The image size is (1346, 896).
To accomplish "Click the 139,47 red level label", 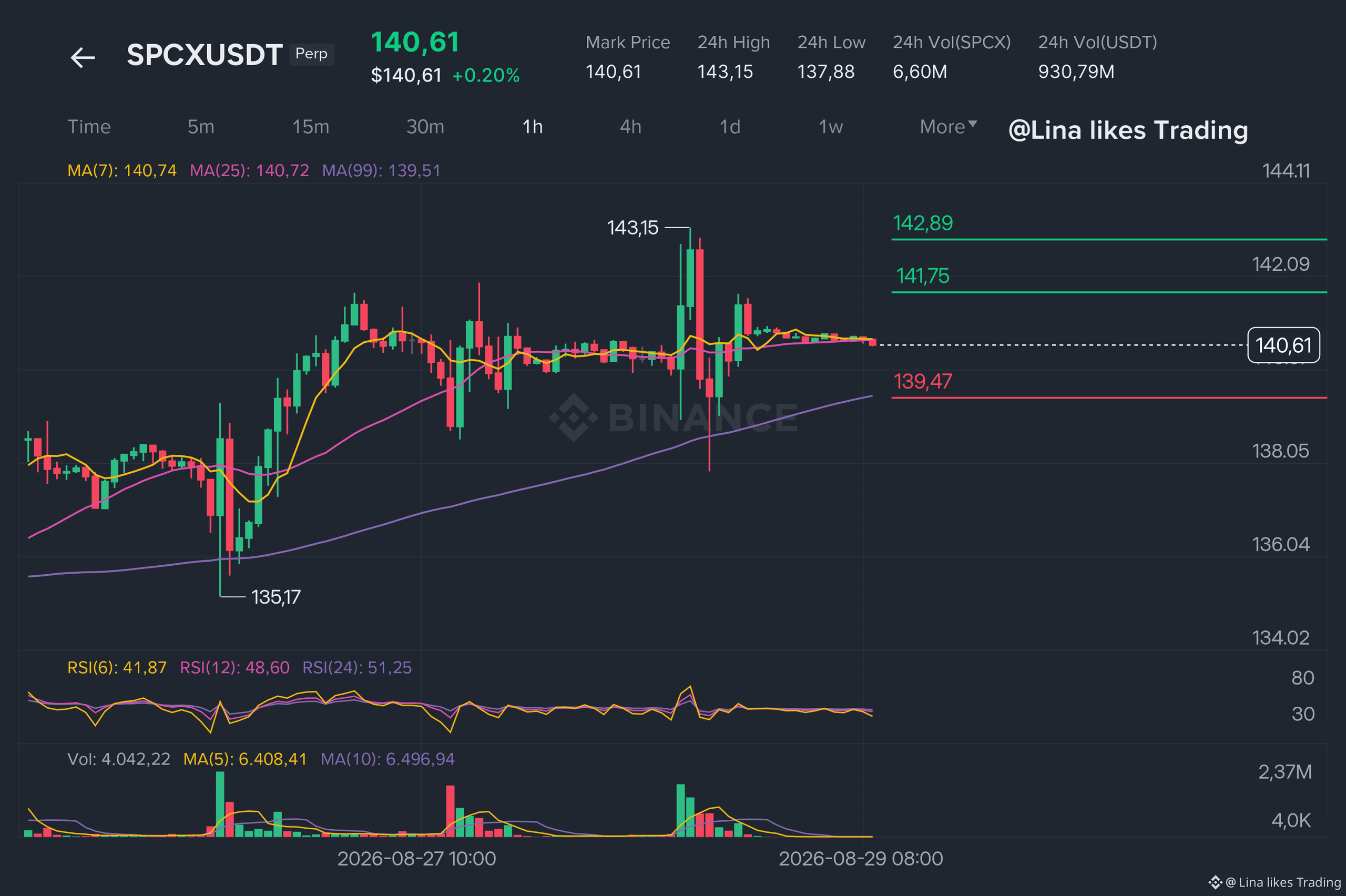I will [x=923, y=381].
